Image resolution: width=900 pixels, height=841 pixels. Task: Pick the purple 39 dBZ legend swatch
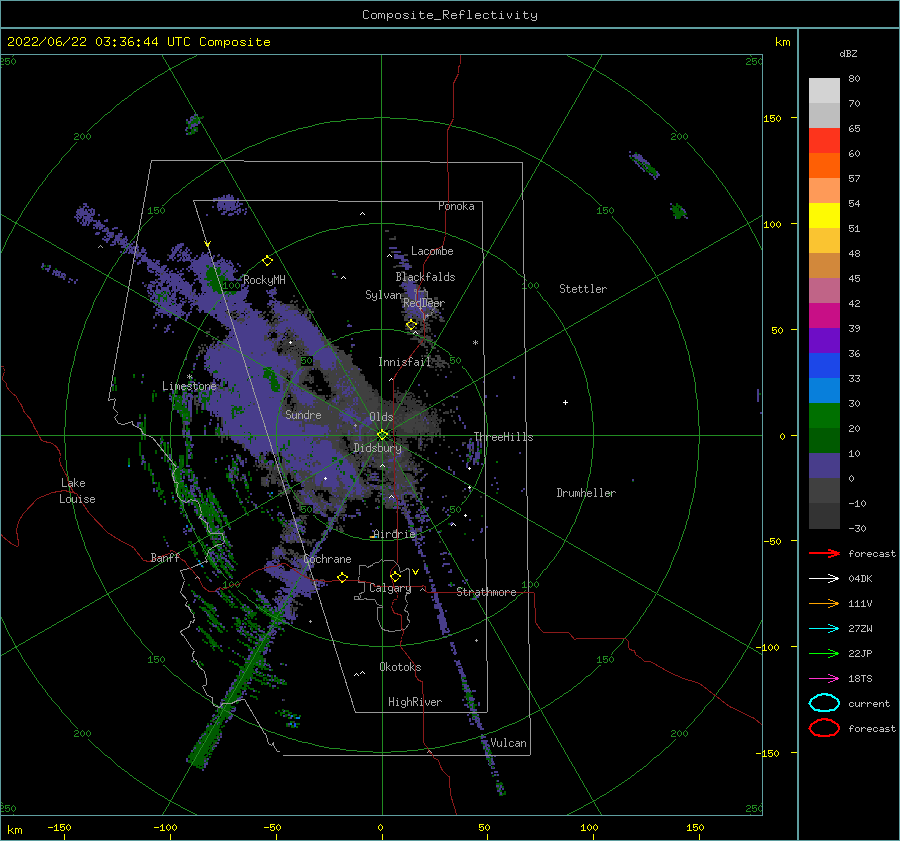click(x=824, y=340)
